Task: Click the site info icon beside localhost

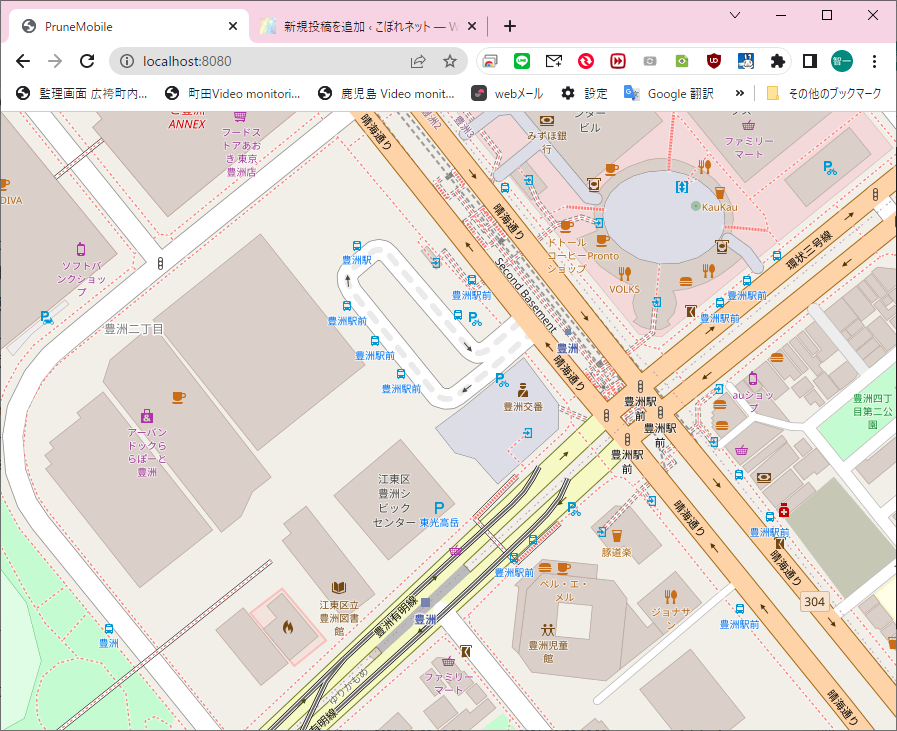Action: [127, 61]
